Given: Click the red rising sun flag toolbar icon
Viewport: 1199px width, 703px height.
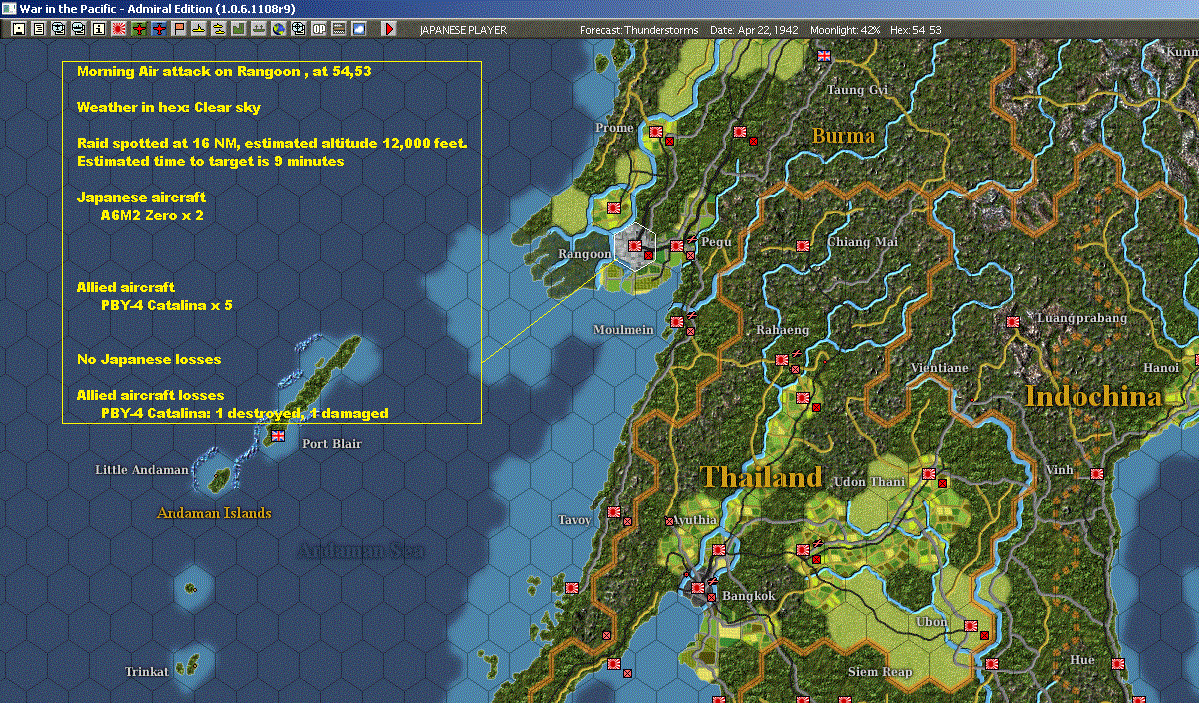Looking at the screenshot, I should tap(119, 29).
